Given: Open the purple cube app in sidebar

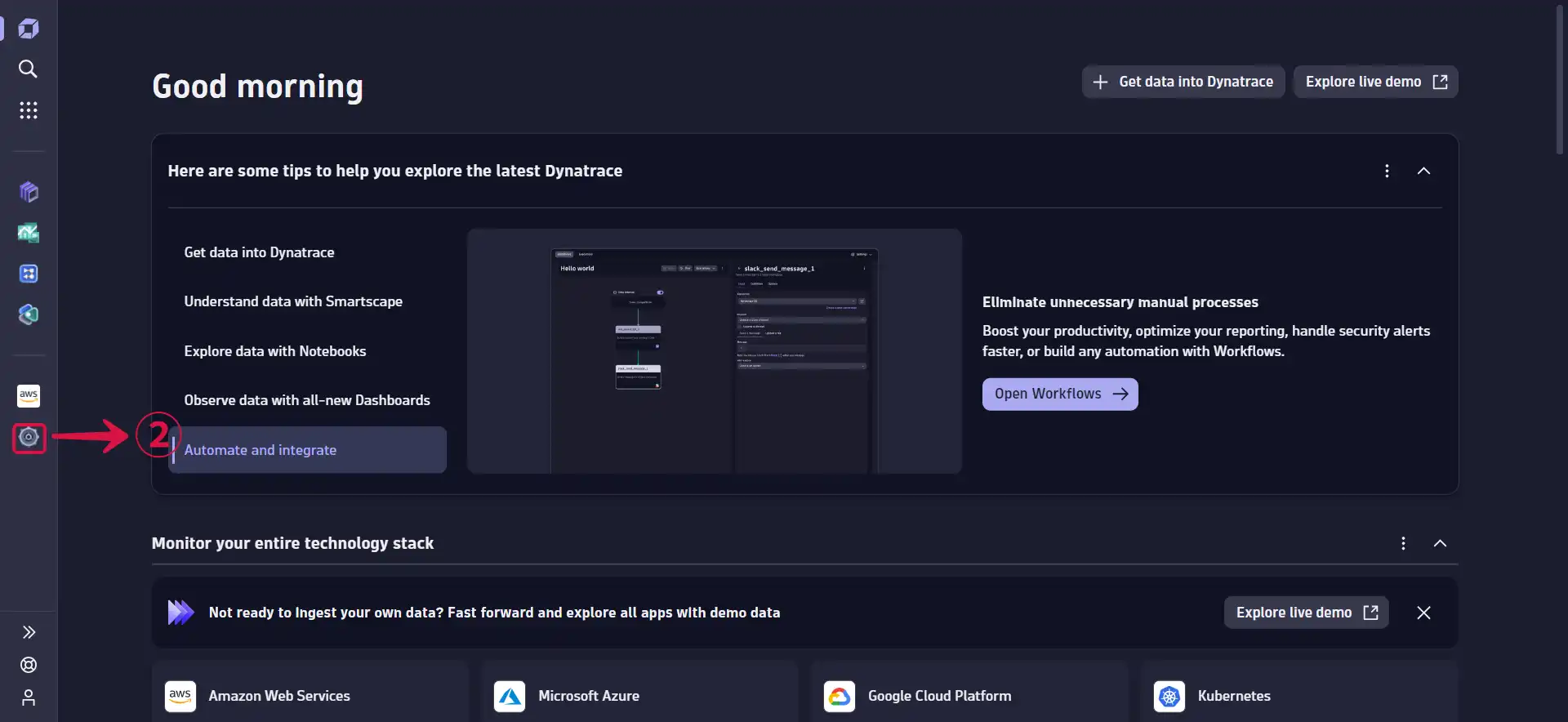Looking at the screenshot, I should [29, 192].
